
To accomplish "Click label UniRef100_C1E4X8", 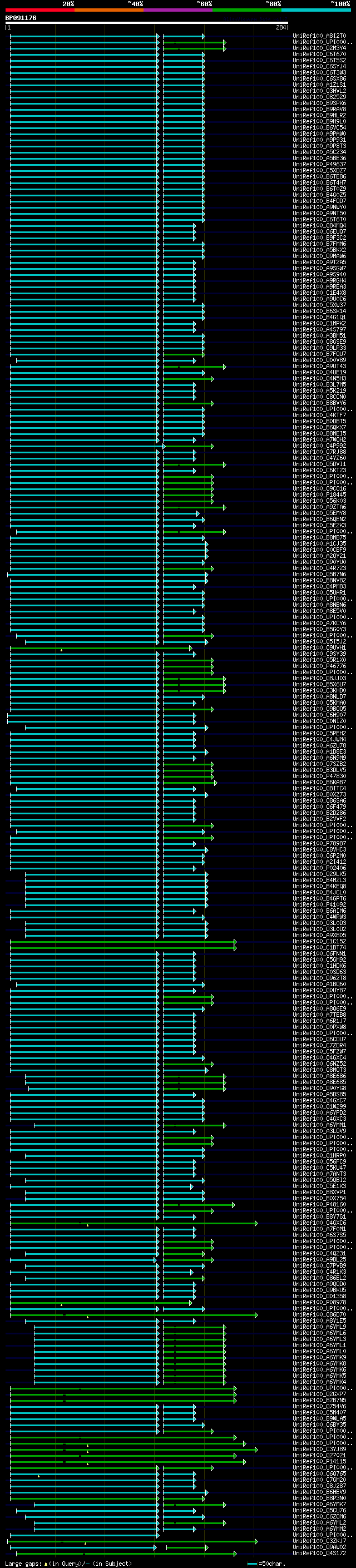I will [x=319, y=293].
